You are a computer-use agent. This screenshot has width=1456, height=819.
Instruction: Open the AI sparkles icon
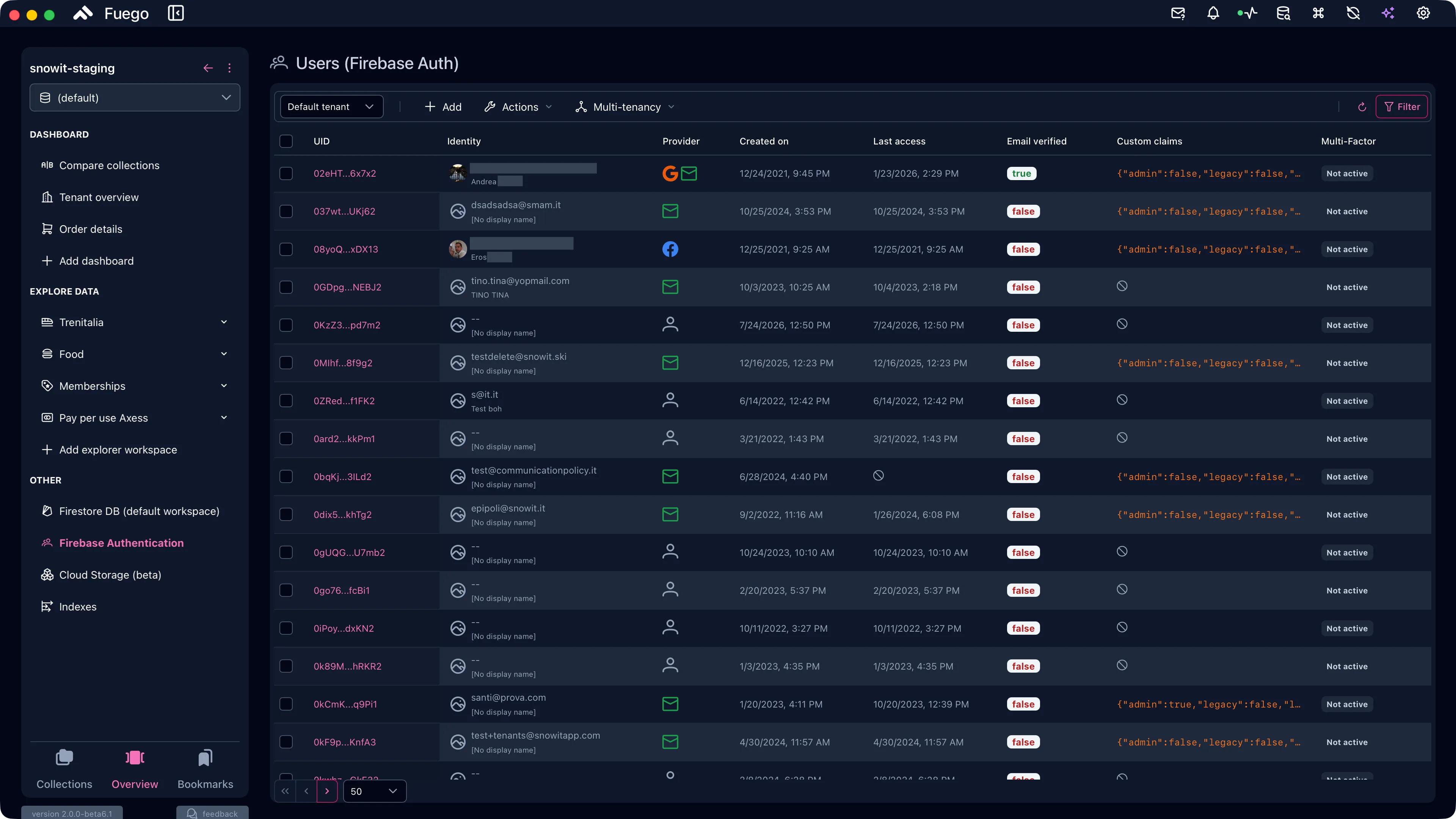(x=1388, y=13)
